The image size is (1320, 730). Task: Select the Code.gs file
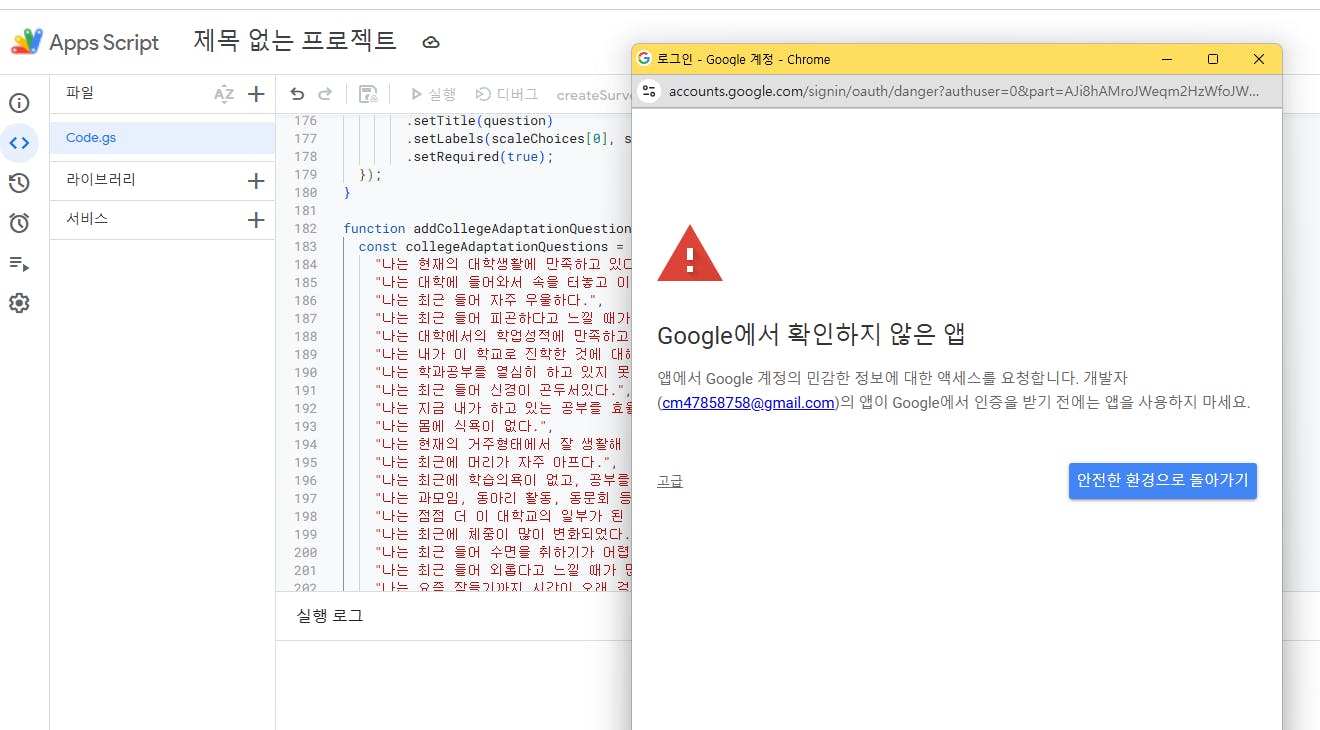coord(162,138)
